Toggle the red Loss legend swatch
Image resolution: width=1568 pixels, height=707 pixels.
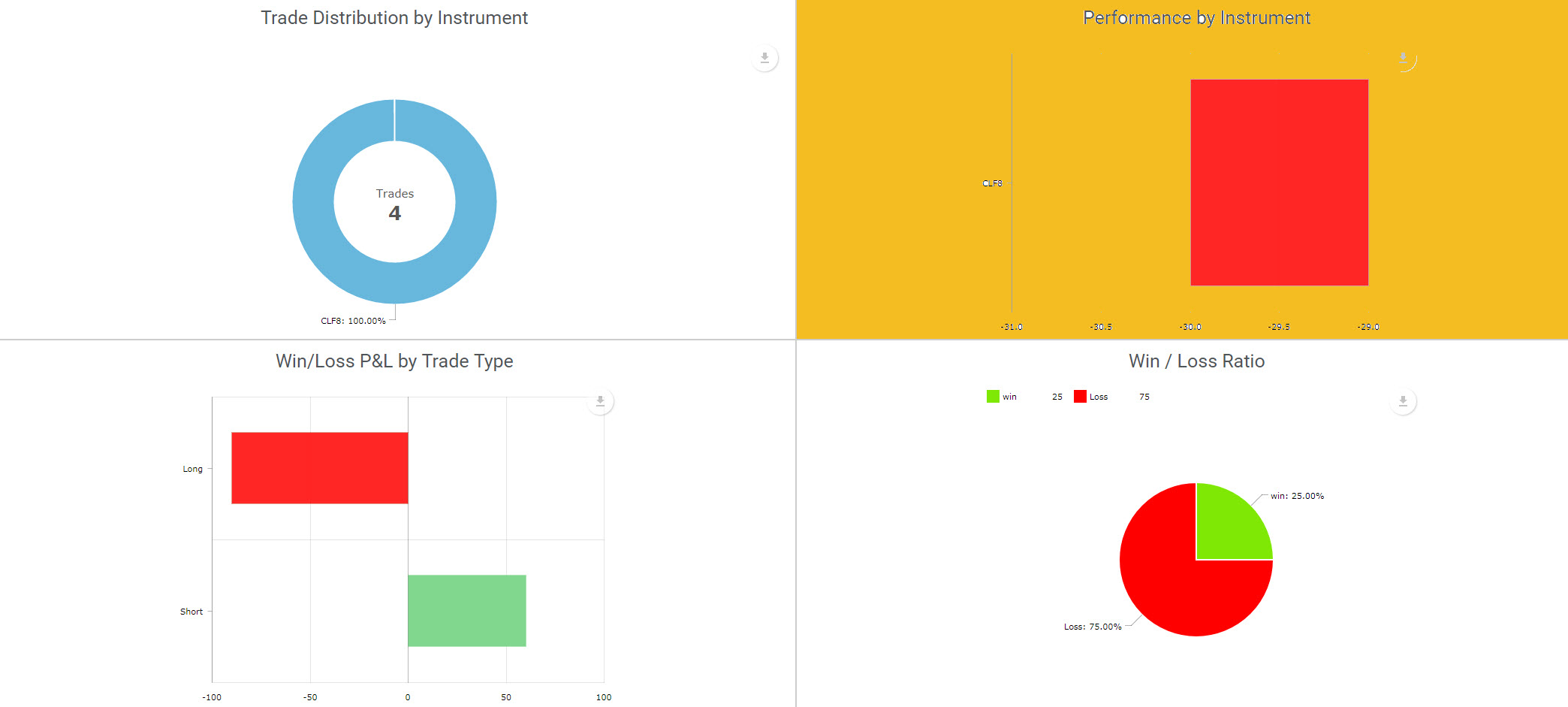(1080, 397)
